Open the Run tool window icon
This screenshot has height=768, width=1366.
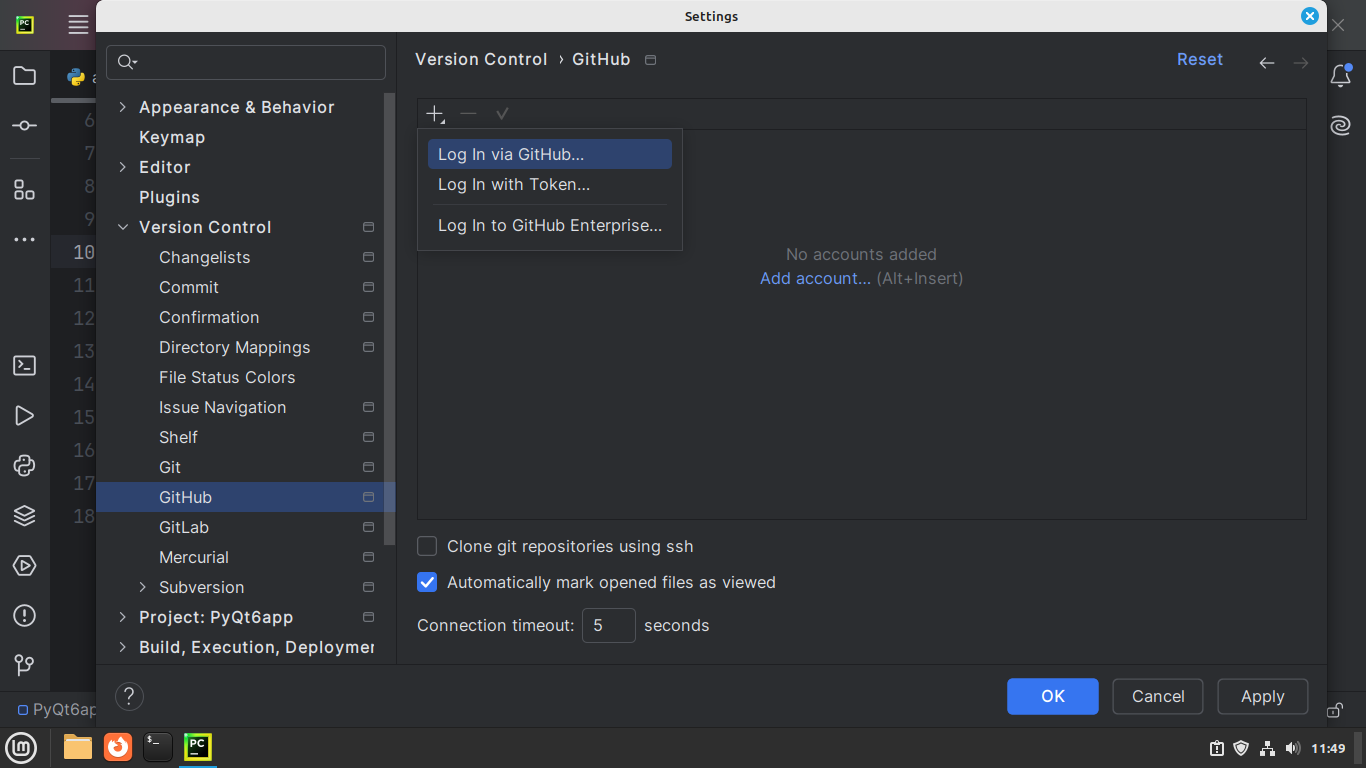point(25,416)
